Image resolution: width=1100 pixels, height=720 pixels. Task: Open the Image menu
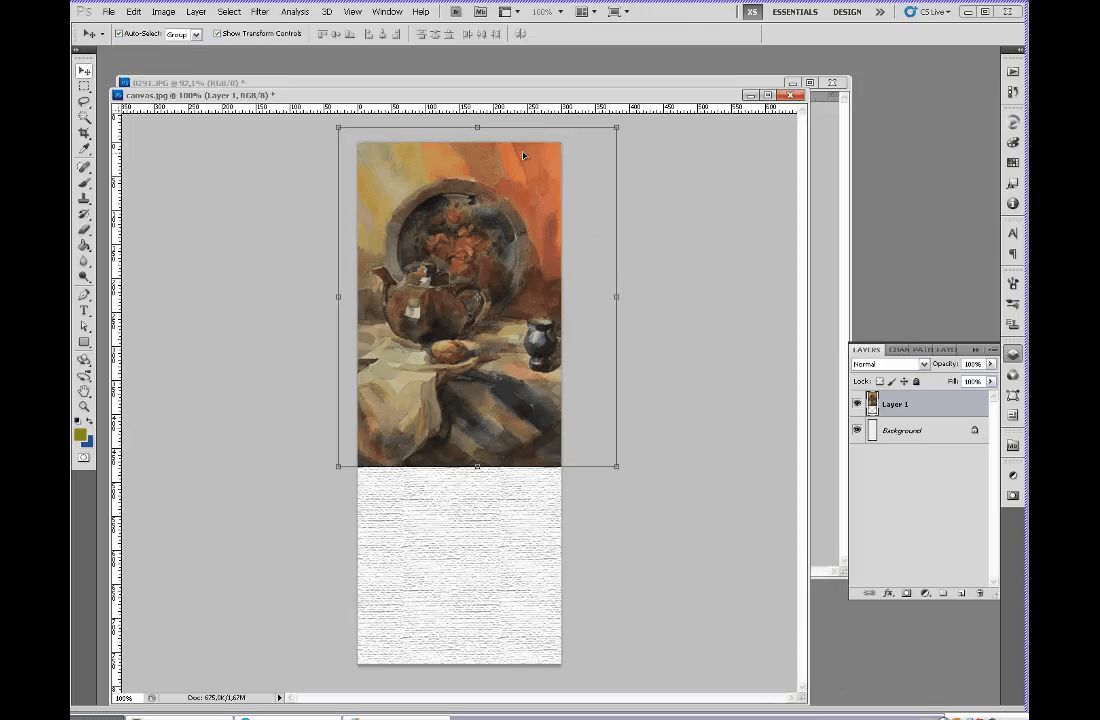click(163, 12)
